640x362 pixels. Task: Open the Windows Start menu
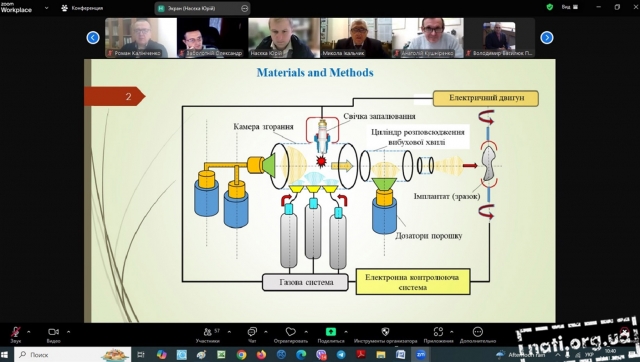pyautogui.click(x=5, y=355)
